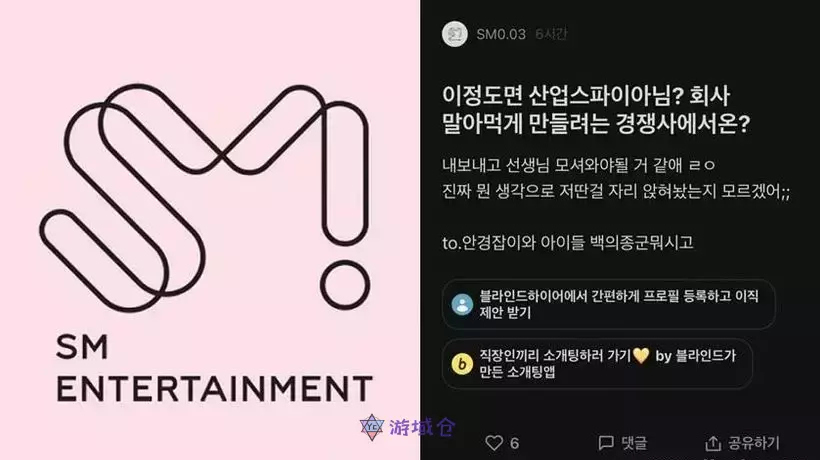Click the share upload arrow icon

click(x=713, y=443)
